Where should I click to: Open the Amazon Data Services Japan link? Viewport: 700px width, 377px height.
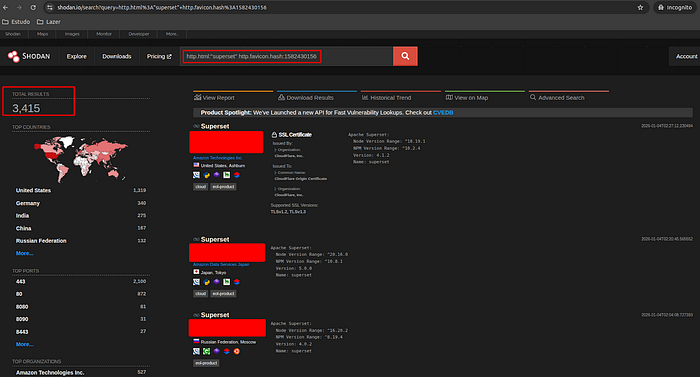tap(221, 264)
